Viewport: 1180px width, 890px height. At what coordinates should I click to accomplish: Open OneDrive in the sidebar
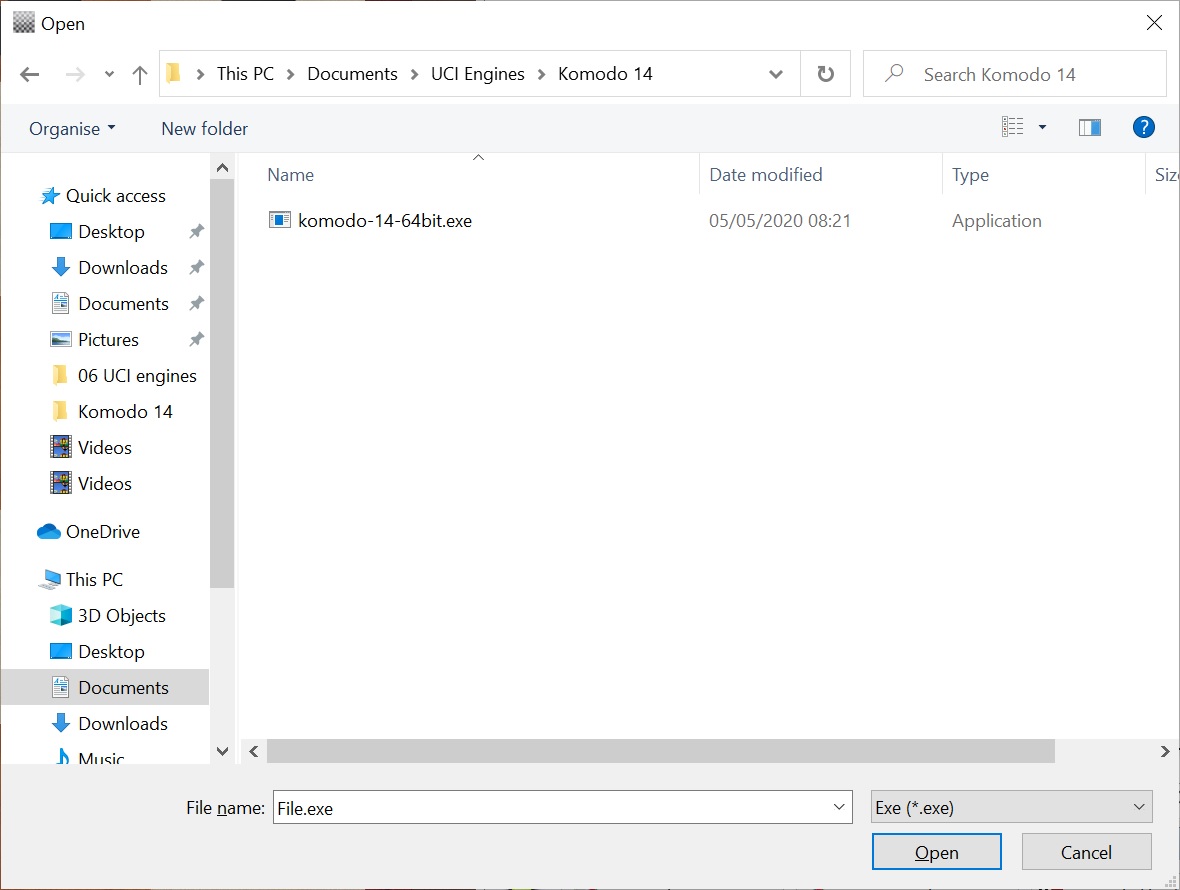(102, 532)
